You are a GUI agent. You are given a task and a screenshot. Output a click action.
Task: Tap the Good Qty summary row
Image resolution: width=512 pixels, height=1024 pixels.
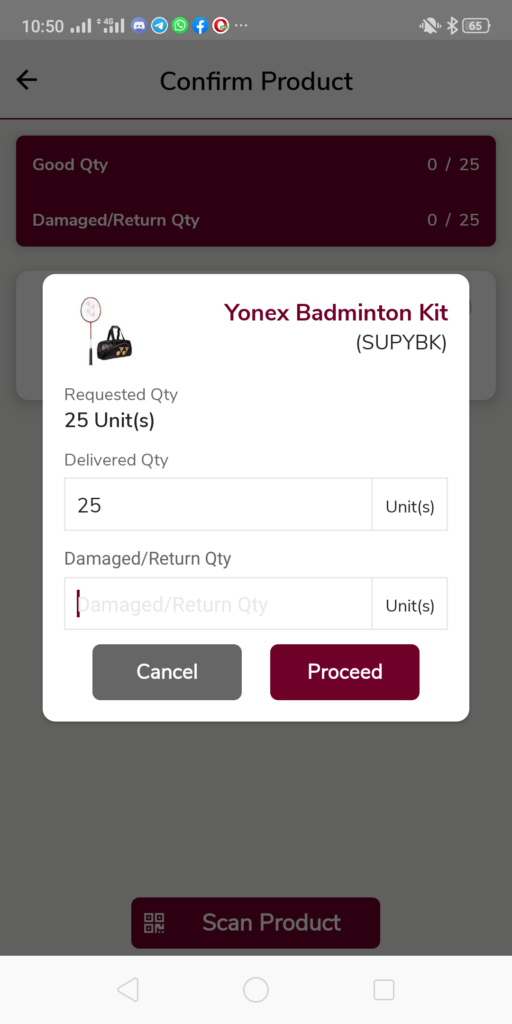(x=256, y=164)
